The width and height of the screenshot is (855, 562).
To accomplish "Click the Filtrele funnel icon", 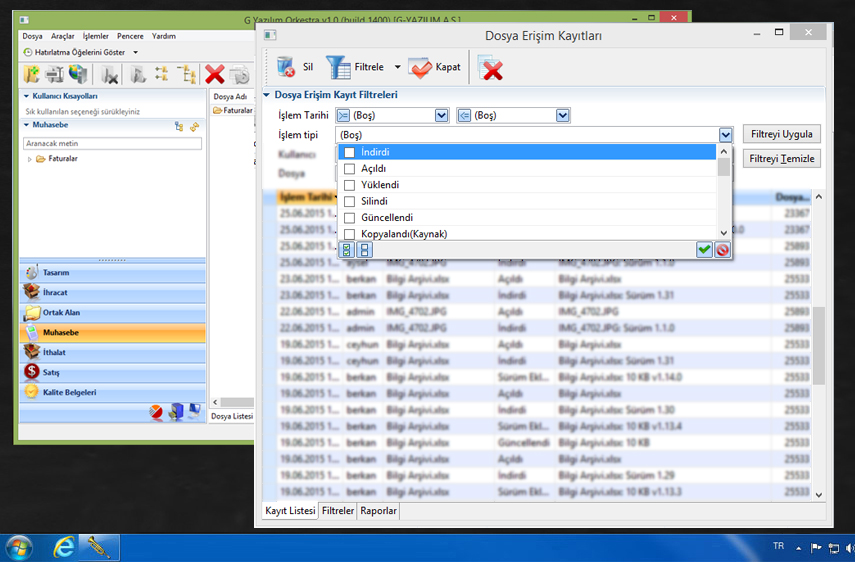I will point(338,67).
